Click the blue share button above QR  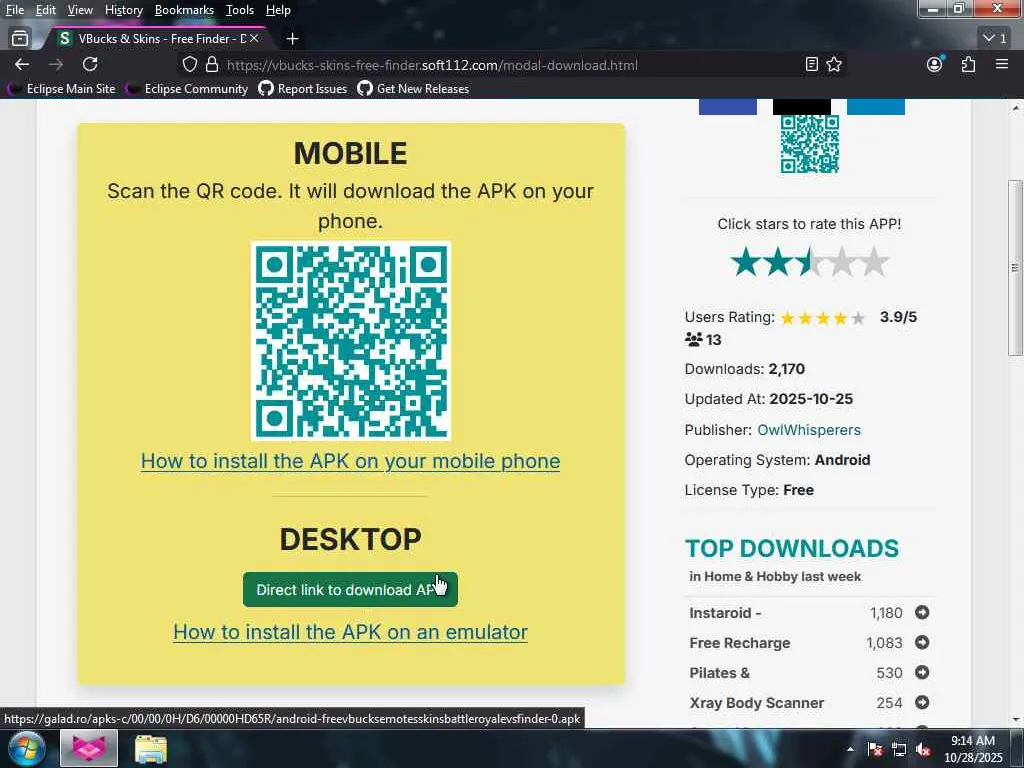click(728, 107)
